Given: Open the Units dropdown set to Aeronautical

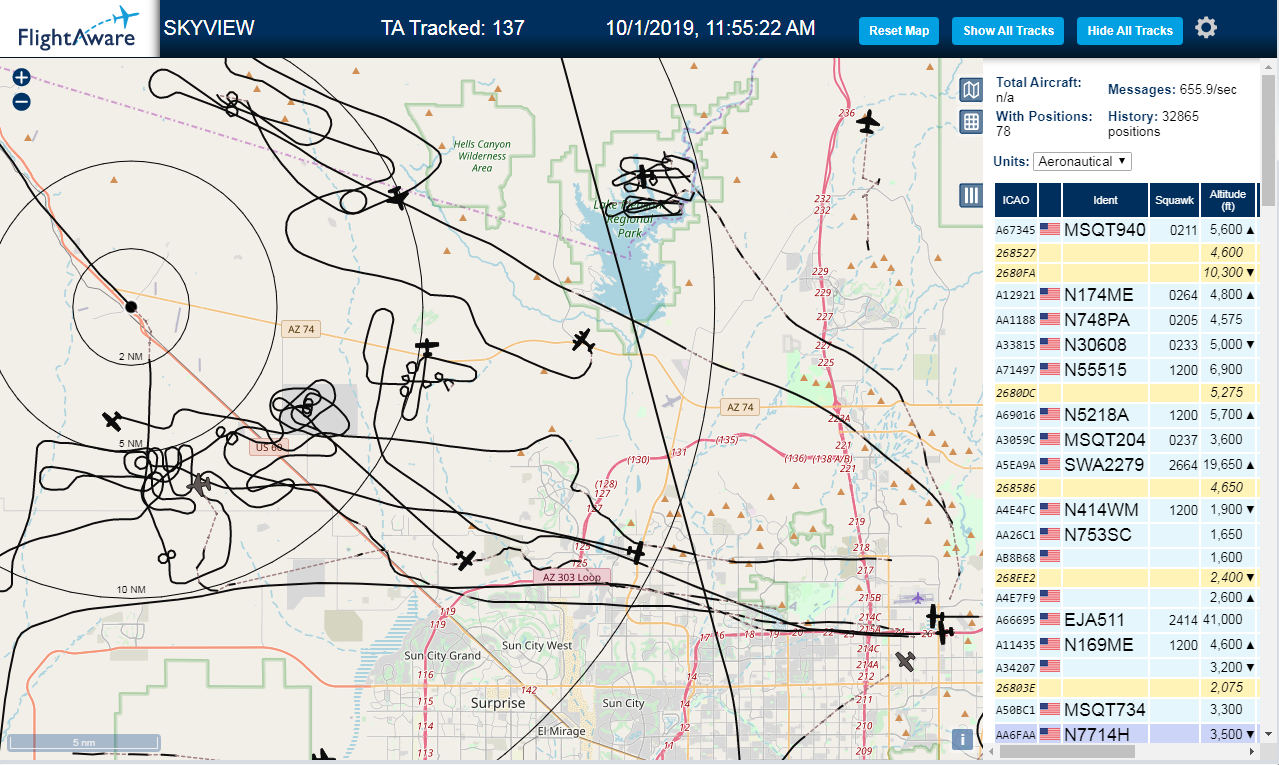Looking at the screenshot, I should 1083,161.
